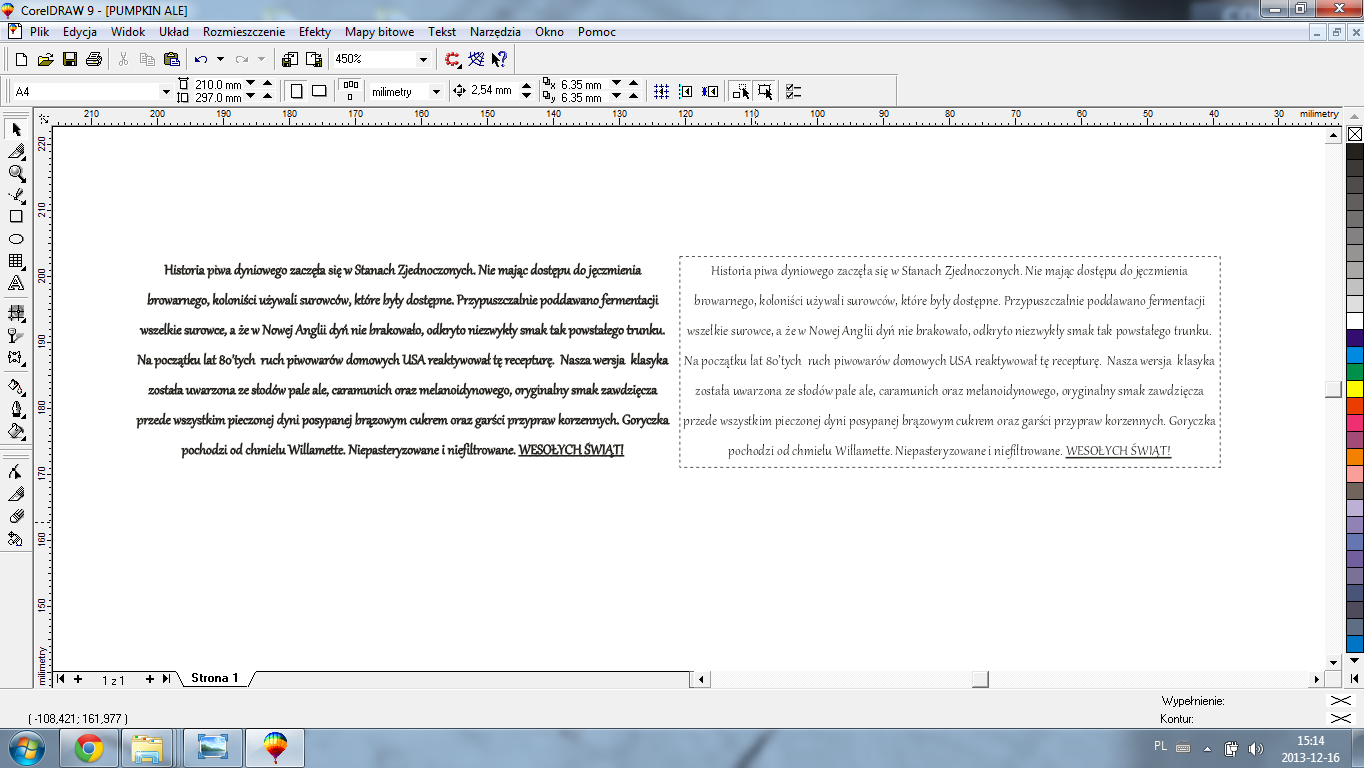Choose the Rectangle tool

coord(16,216)
